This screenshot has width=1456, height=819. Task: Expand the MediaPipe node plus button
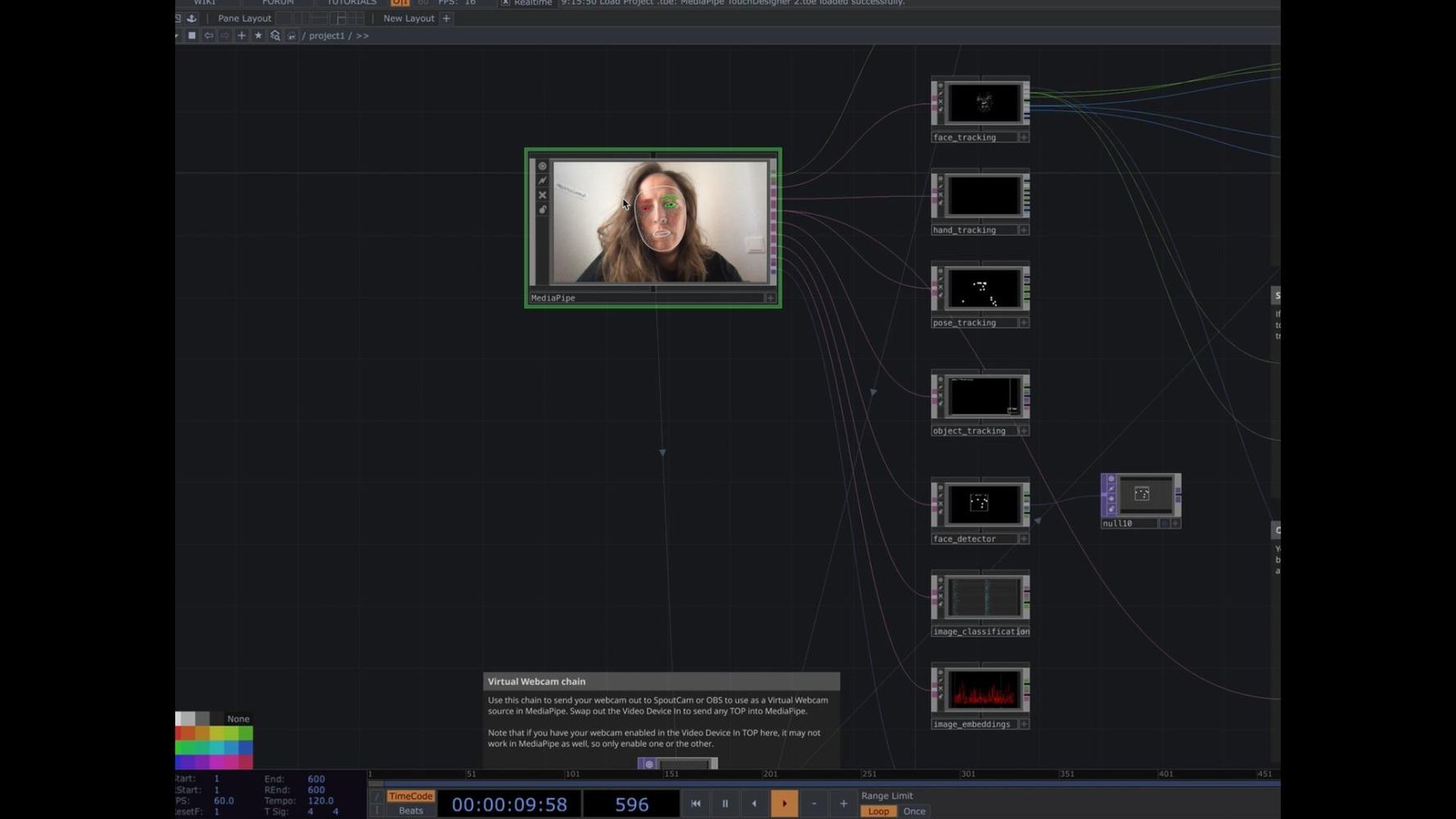pos(770,298)
